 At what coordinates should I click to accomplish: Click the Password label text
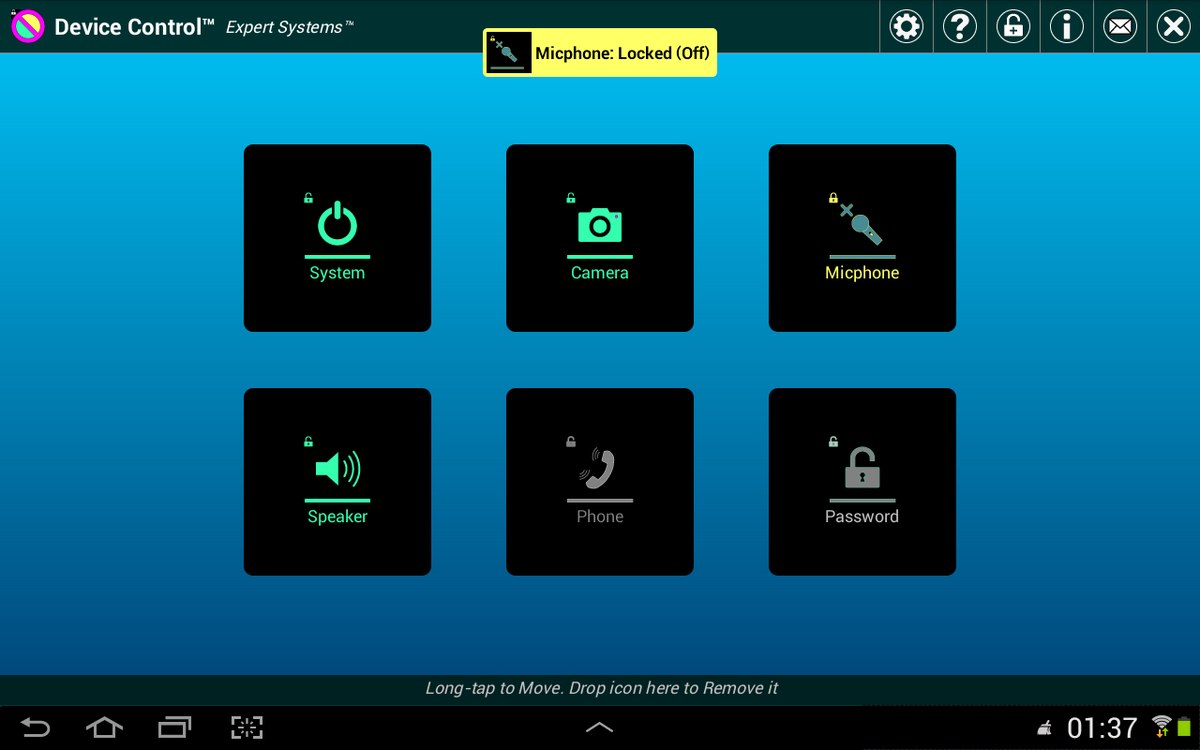coord(862,517)
